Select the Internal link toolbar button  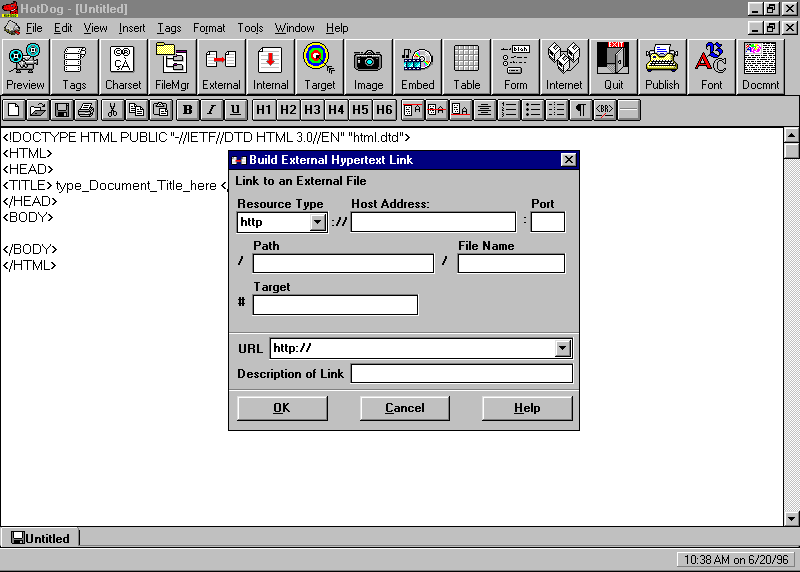[x=270, y=67]
